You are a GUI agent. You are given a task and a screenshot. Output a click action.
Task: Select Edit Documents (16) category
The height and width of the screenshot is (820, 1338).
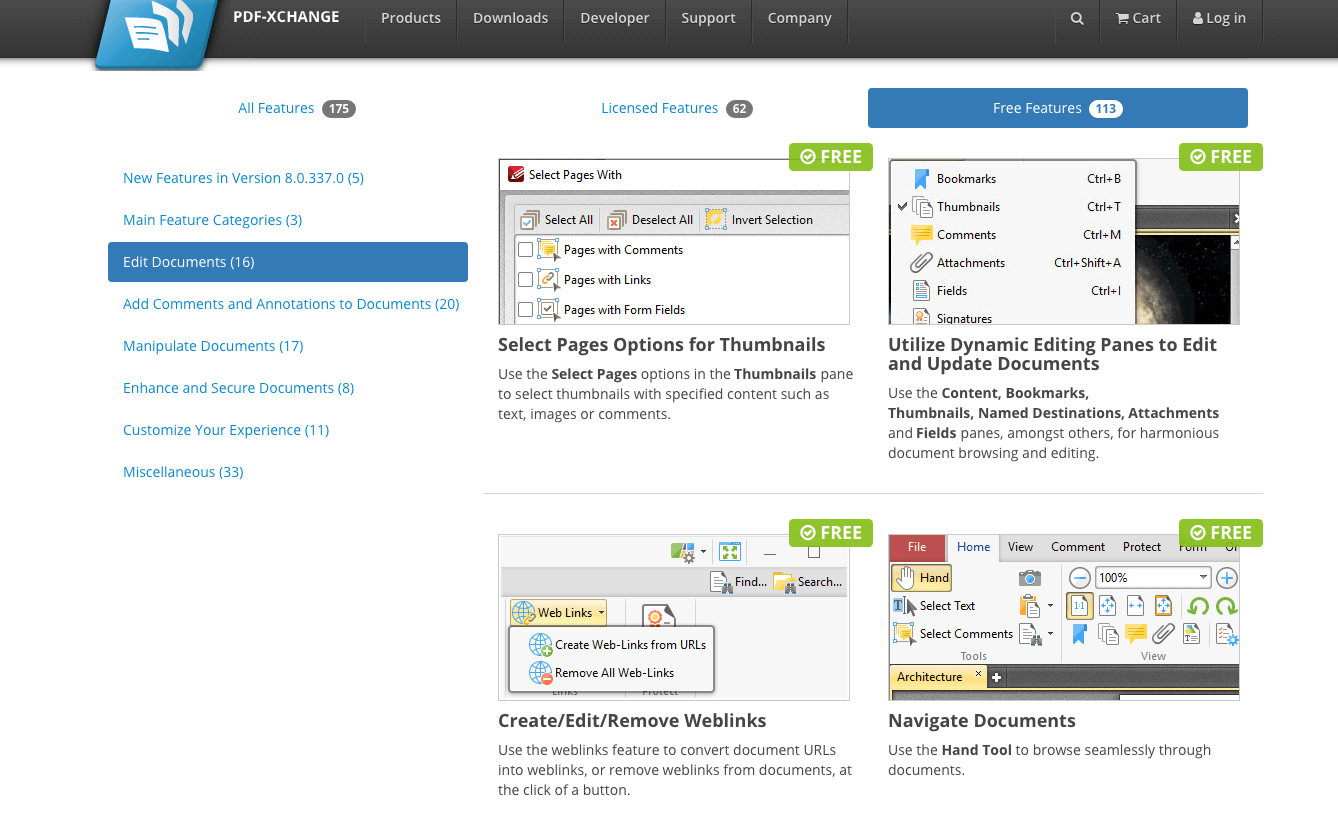coord(288,262)
